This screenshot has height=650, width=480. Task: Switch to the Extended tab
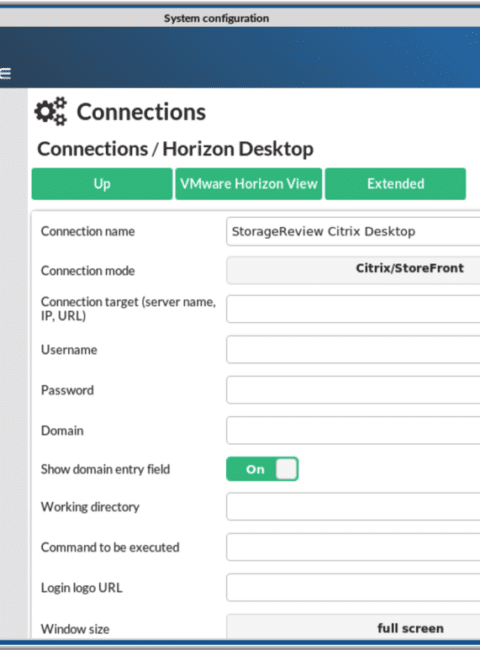click(x=395, y=184)
